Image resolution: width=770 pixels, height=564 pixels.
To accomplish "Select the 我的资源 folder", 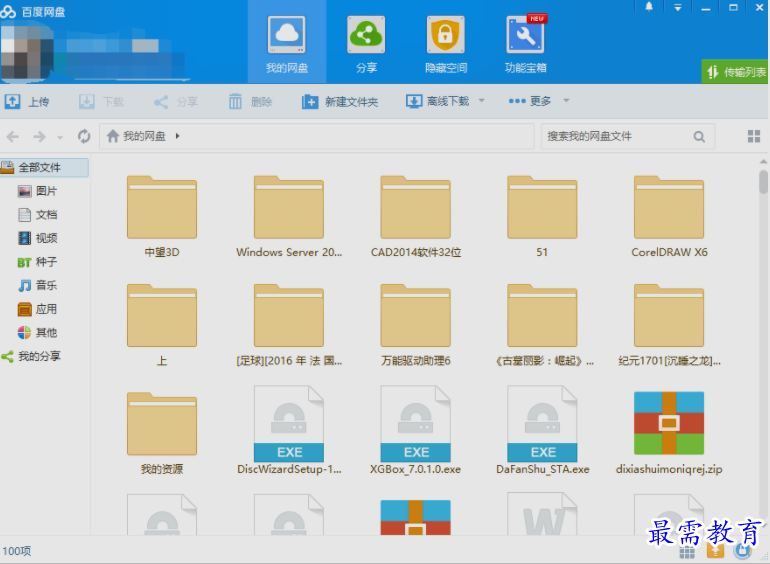I will coord(162,433).
